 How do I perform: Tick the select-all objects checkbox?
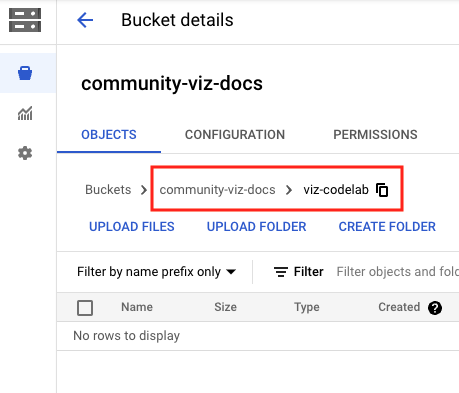(x=85, y=308)
